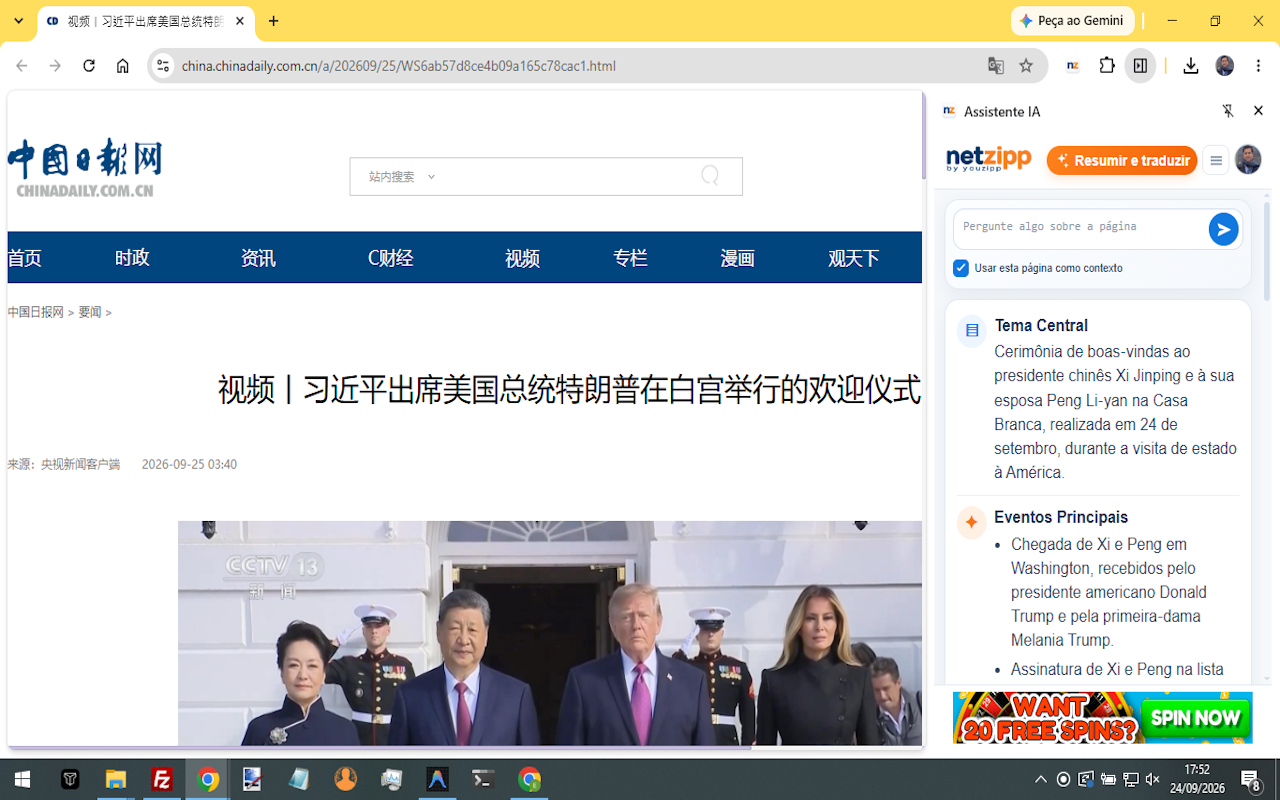Open the browser home page icon
Image resolution: width=1280 pixels, height=800 pixels.
point(123,66)
